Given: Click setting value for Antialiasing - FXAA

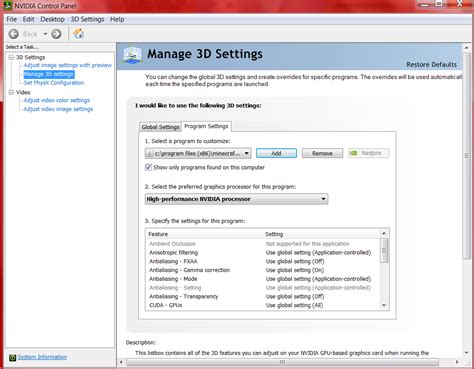Looking at the screenshot, I should coord(295,261).
